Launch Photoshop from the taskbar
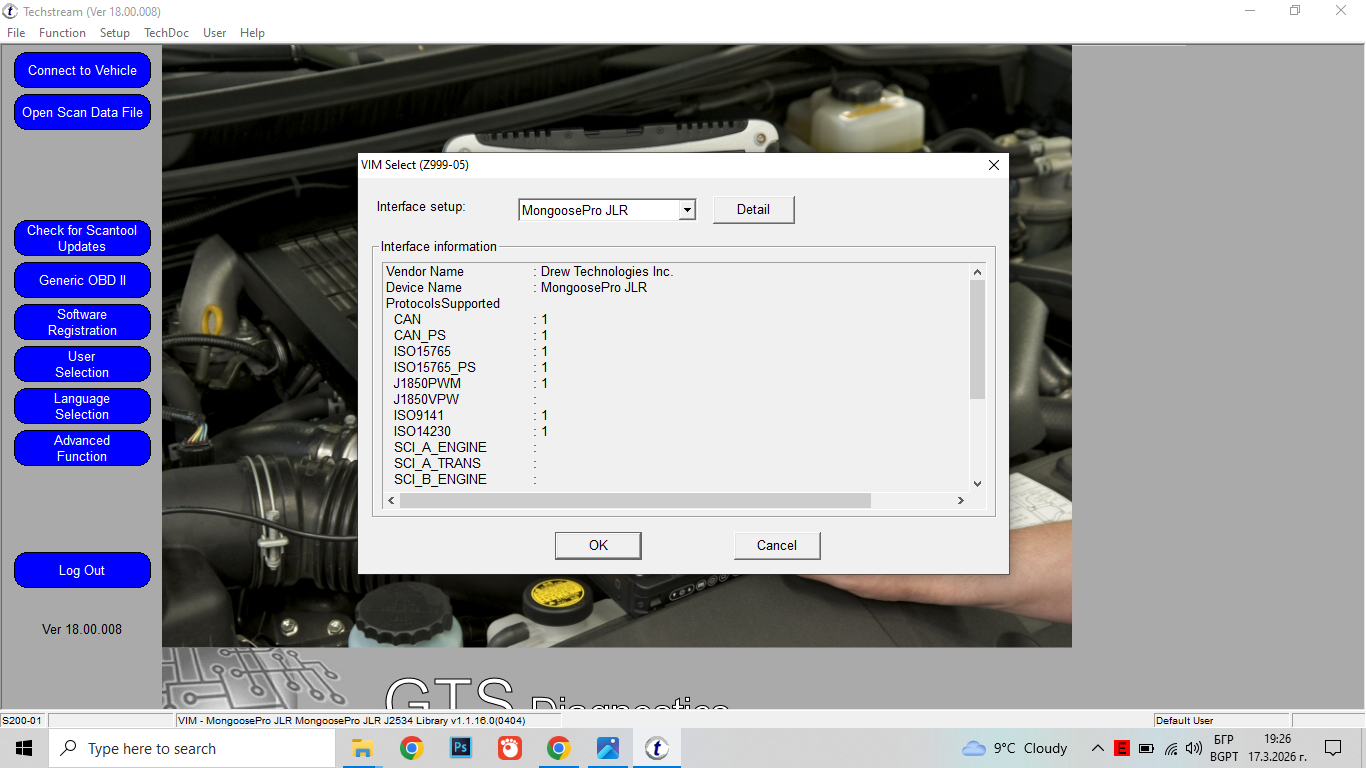 (x=461, y=748)
